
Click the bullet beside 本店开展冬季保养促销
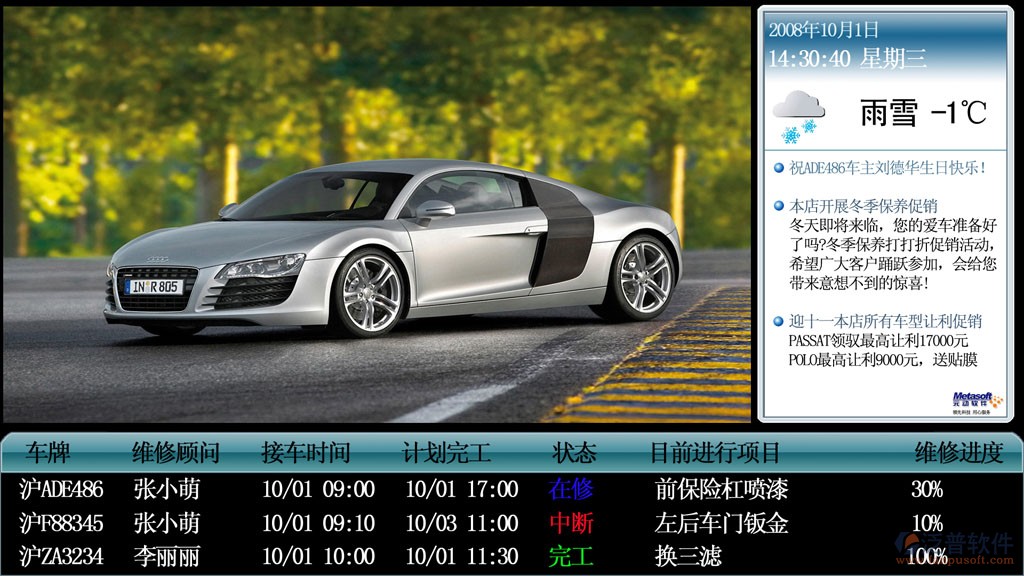[x=779, y=205]
